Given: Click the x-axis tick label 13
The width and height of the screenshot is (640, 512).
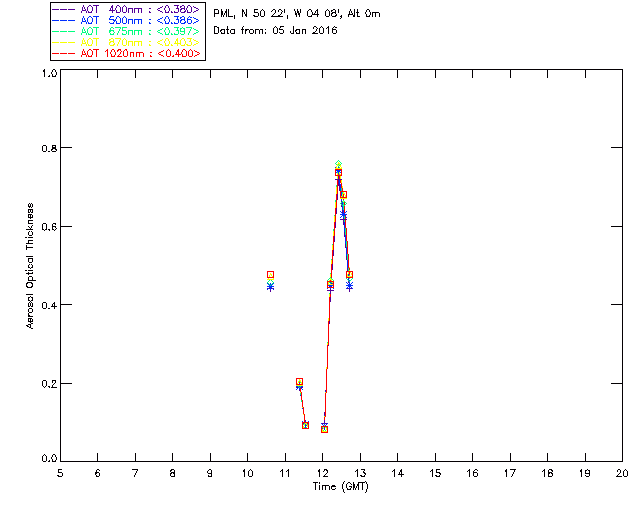Looking at the screenshot, I should [360, 473].
